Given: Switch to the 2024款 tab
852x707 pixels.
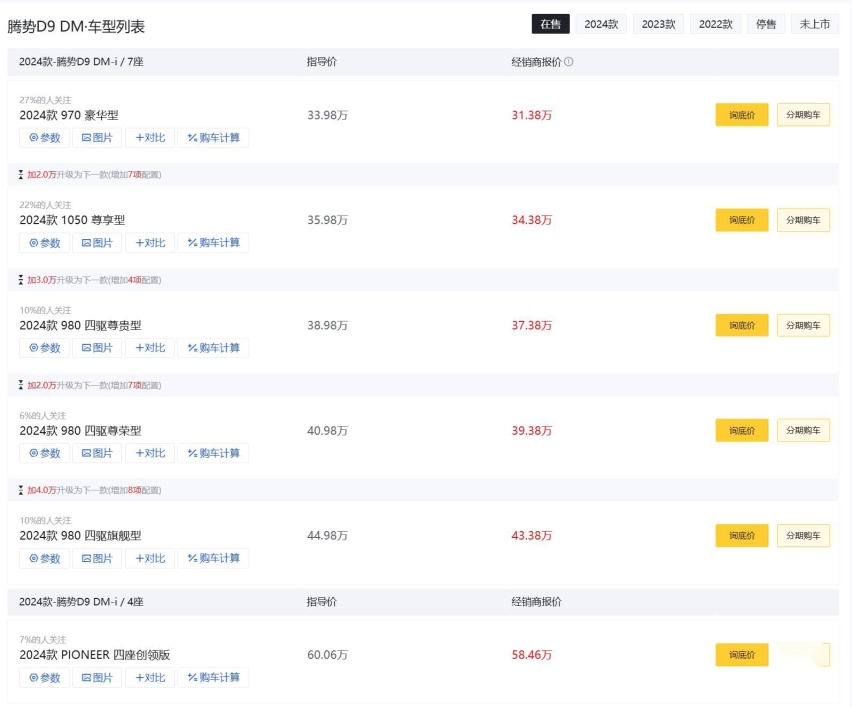Looking at the screenshot, I should pyautogui.click(x=601, y=24).
